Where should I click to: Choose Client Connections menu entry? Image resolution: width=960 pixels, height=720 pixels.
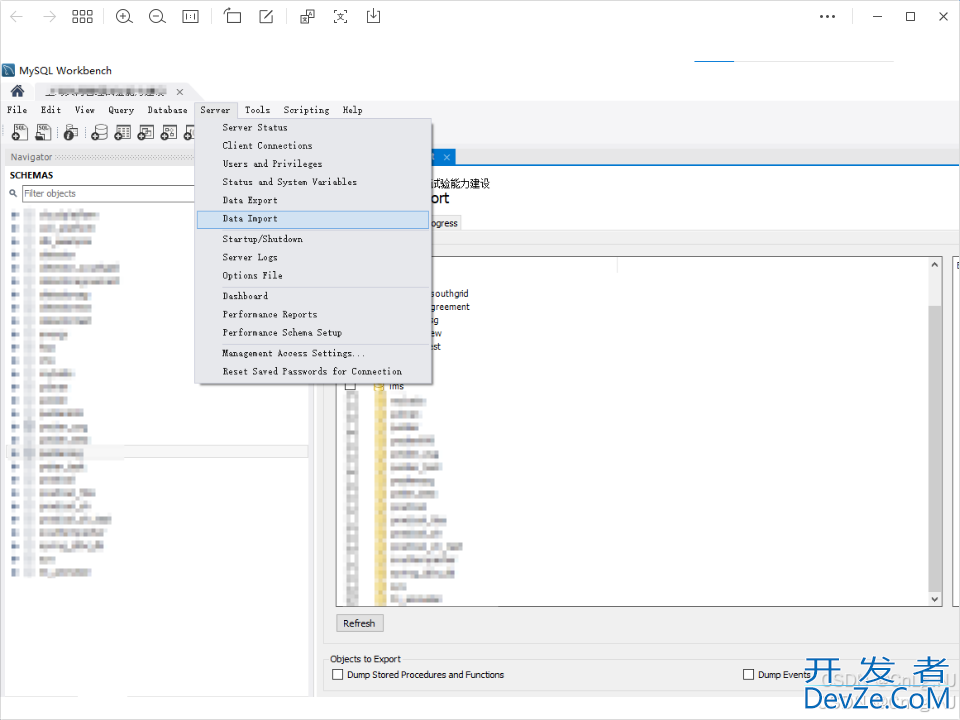pyautogui.click(x=313, y=146)
